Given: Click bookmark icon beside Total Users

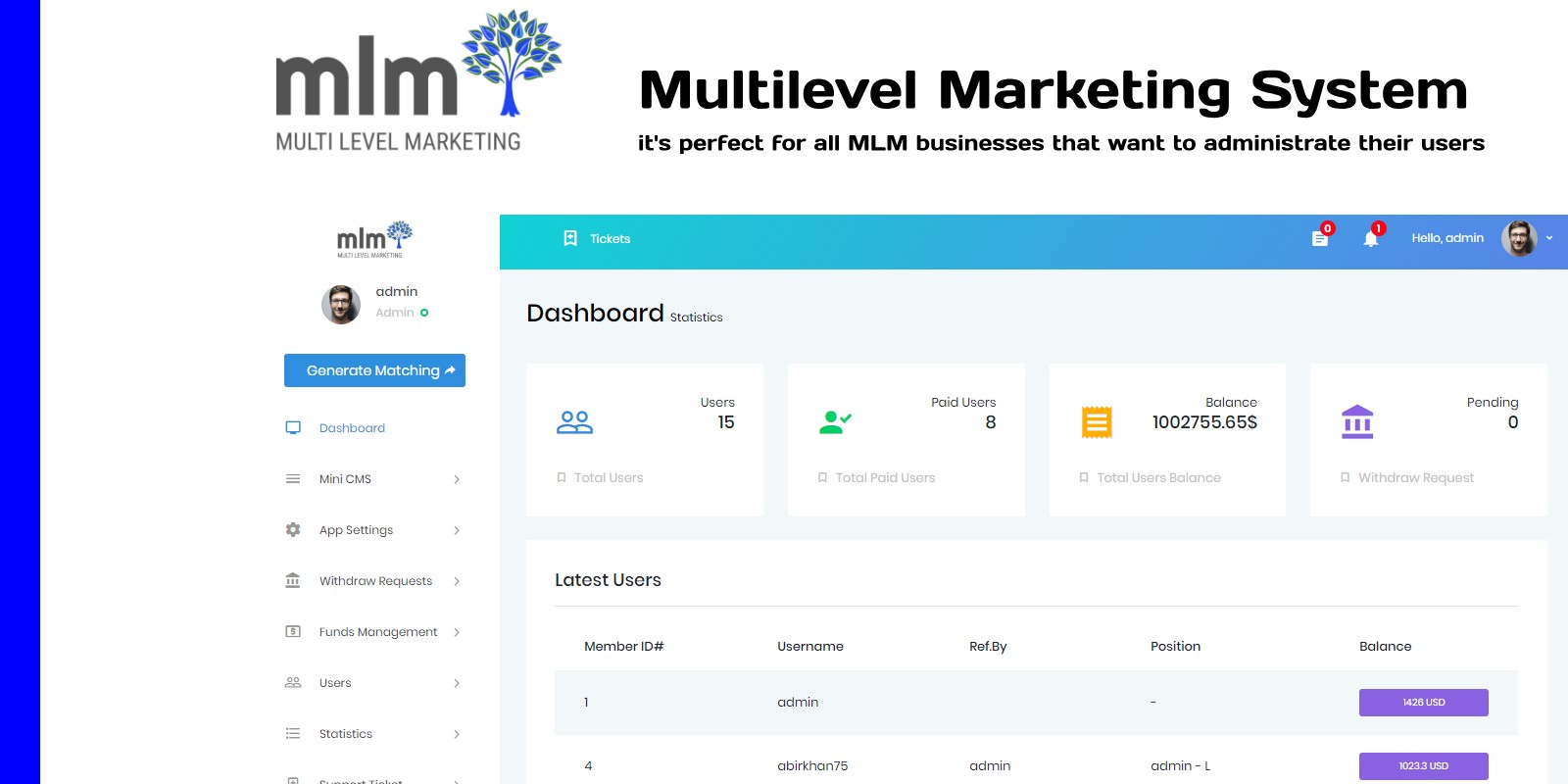Looking at the screenshot, I should (x=562, y=478).
